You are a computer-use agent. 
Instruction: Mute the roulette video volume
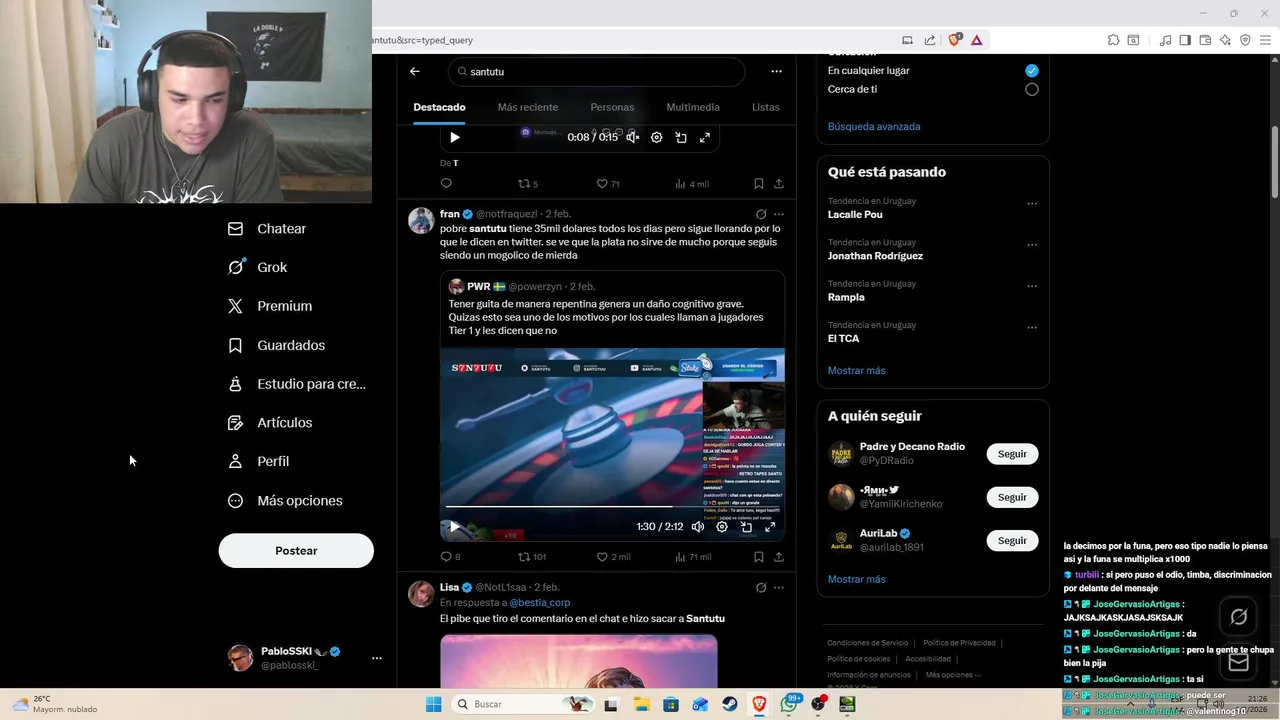[x=698, y=526]
